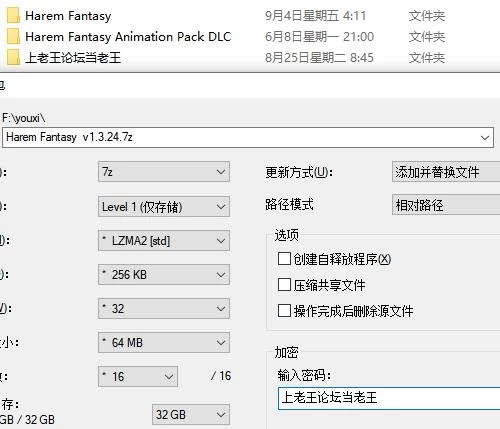The image size is (500, 429).
Task: Enable the 压缩共享文件 checkbox
Action: [284, 285]
